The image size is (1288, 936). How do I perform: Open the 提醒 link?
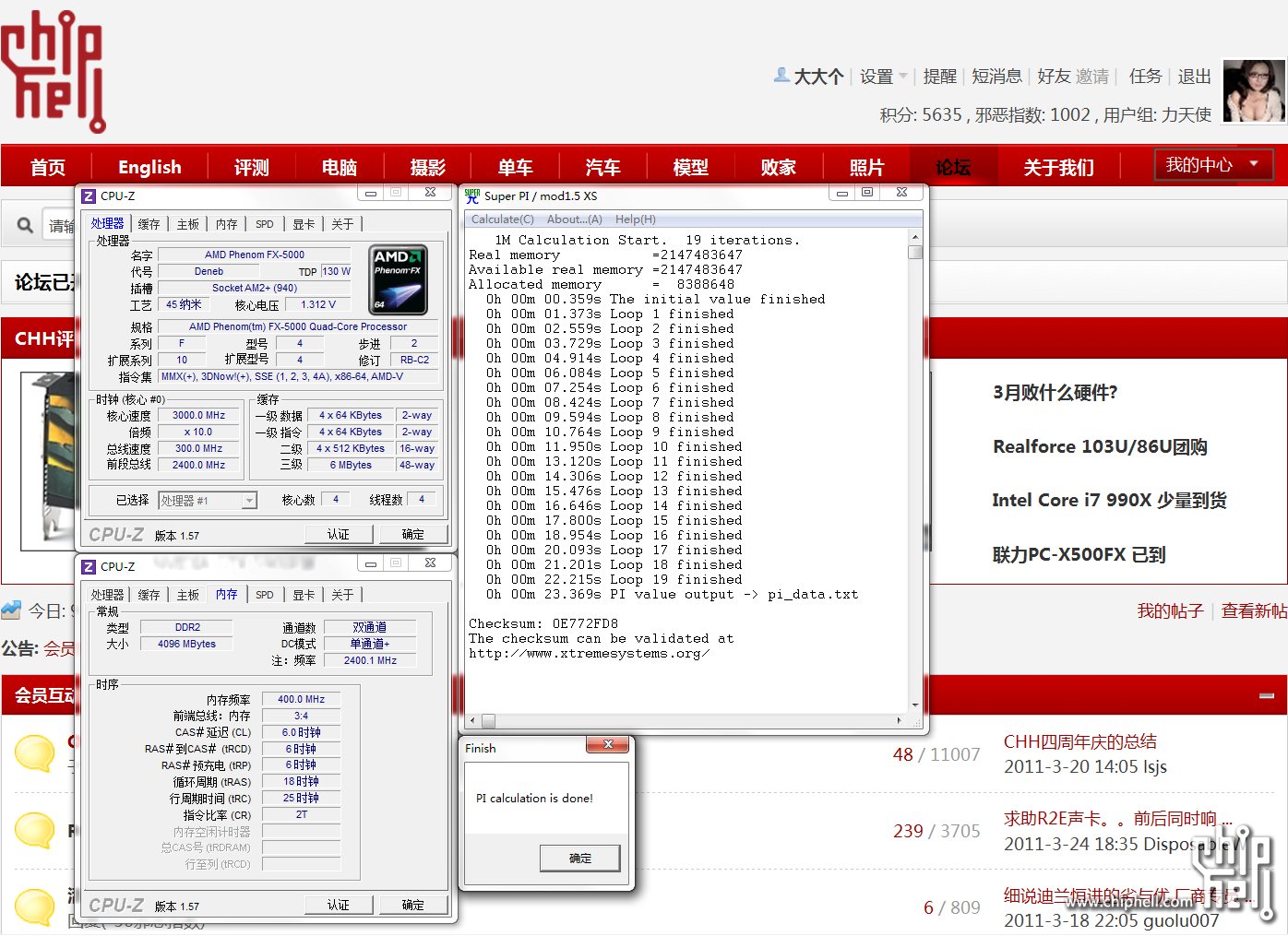click(940, 77)
